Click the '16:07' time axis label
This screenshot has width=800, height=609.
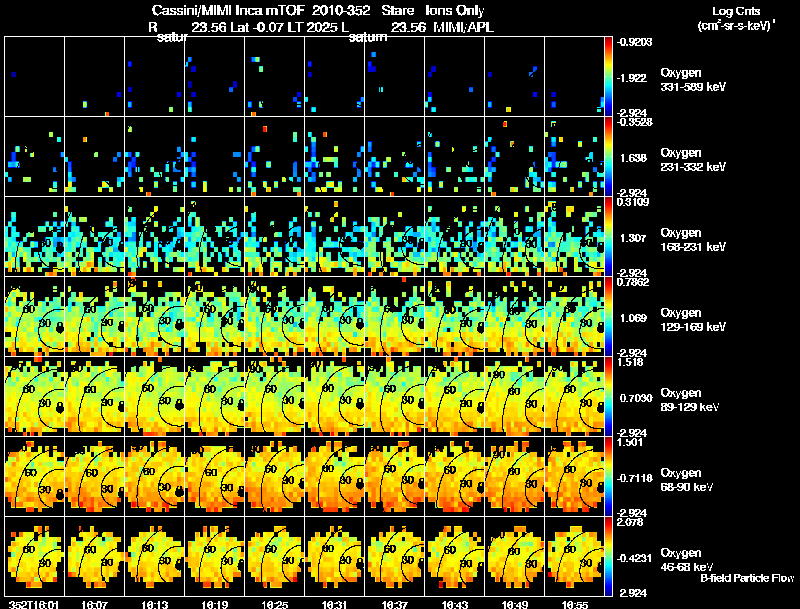(94, 604)
